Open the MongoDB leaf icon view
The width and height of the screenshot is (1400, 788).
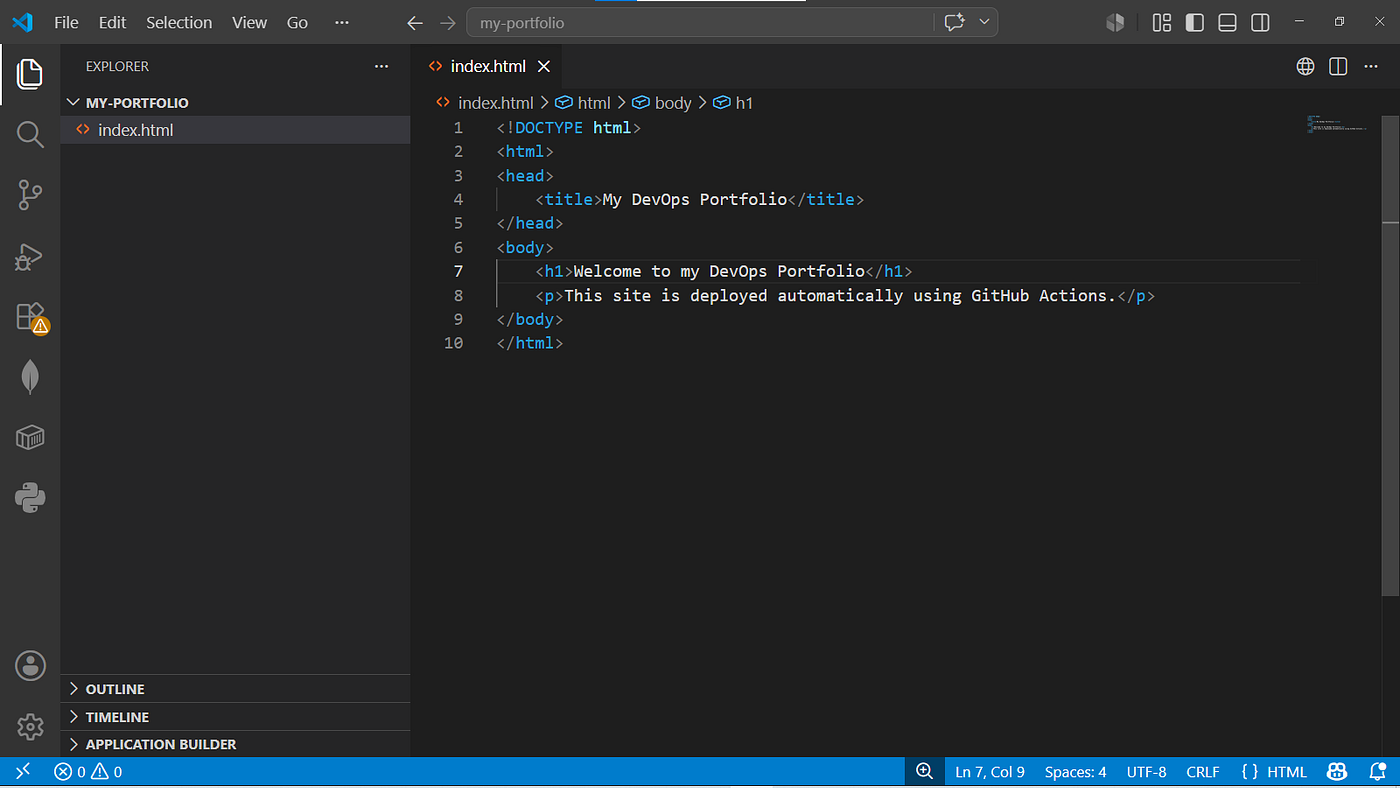[x=30, y=377]
